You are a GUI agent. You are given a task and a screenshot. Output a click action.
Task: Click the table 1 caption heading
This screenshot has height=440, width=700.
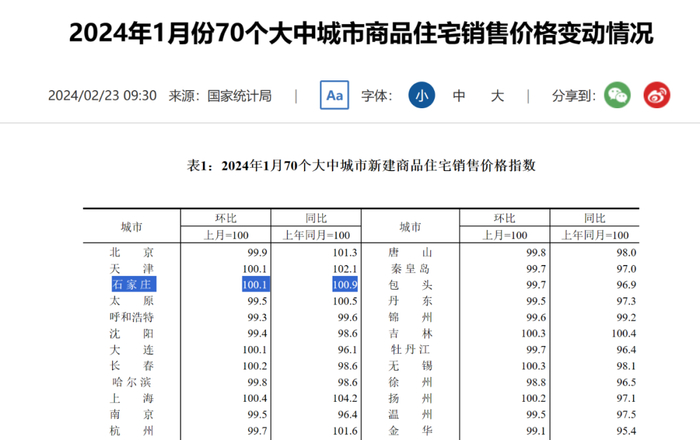(x=361, y=166)
